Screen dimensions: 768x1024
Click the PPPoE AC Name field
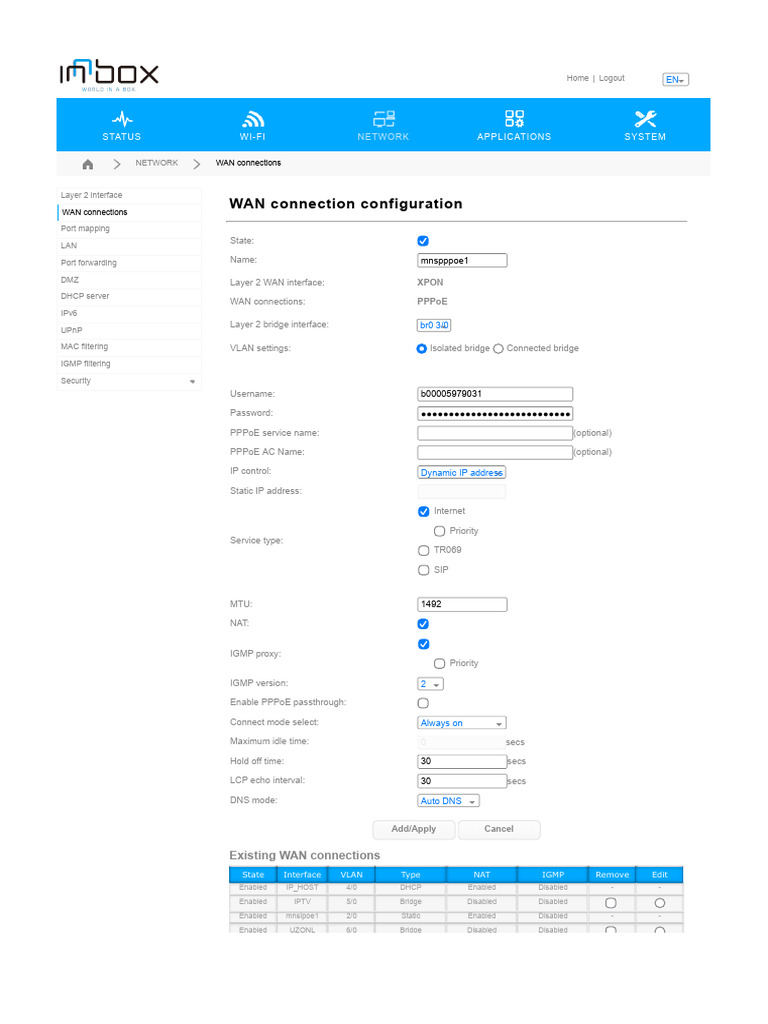pos(495,453)
